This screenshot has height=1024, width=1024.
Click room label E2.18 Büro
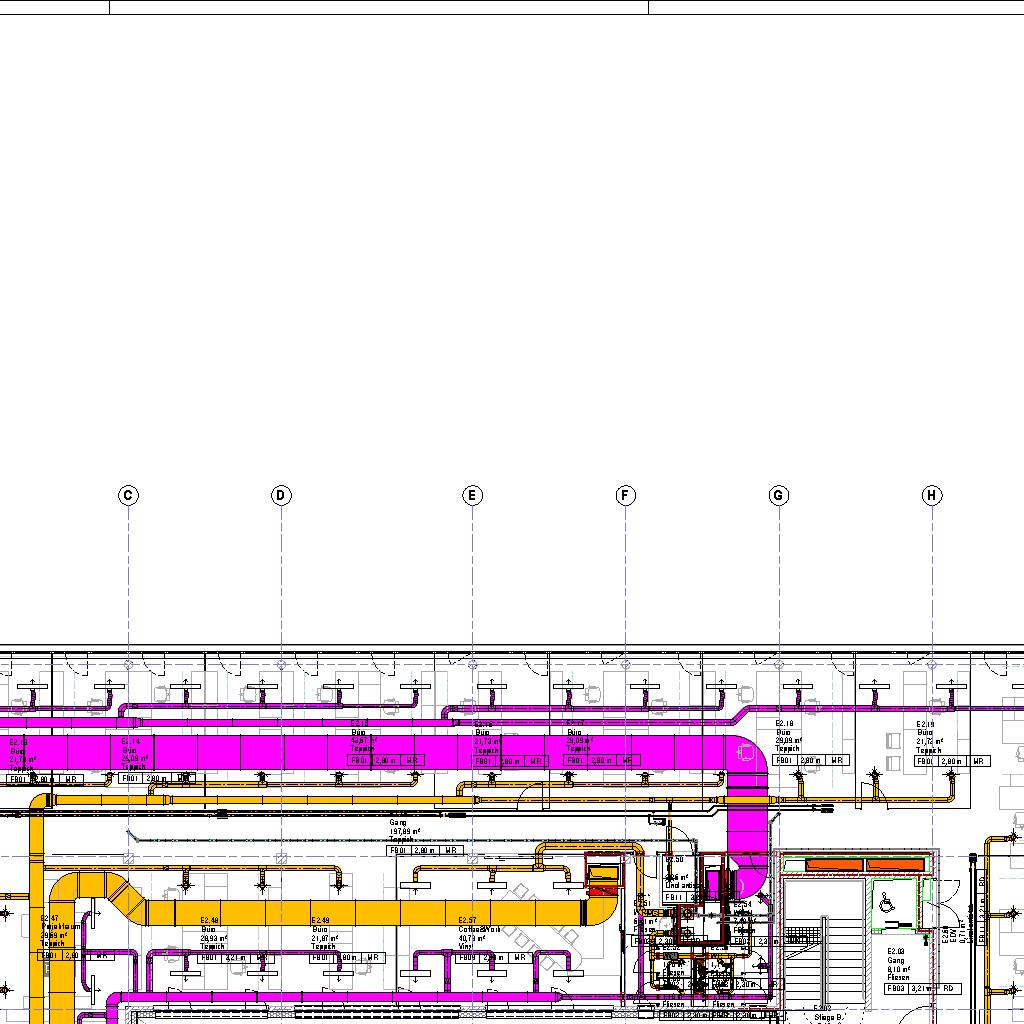(x=788, y=735)
